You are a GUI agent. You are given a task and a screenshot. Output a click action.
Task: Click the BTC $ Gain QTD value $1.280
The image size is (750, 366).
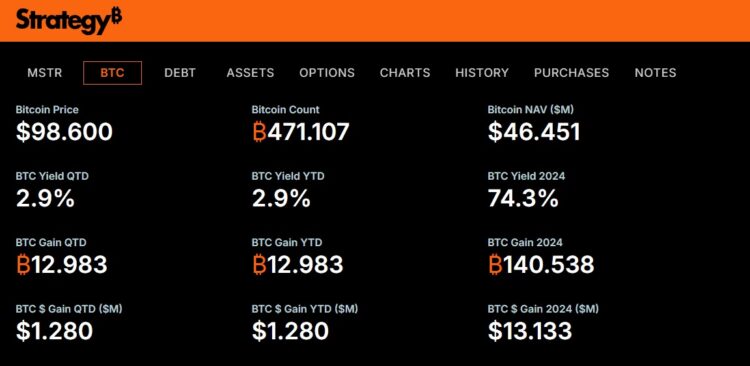[54, 331]
